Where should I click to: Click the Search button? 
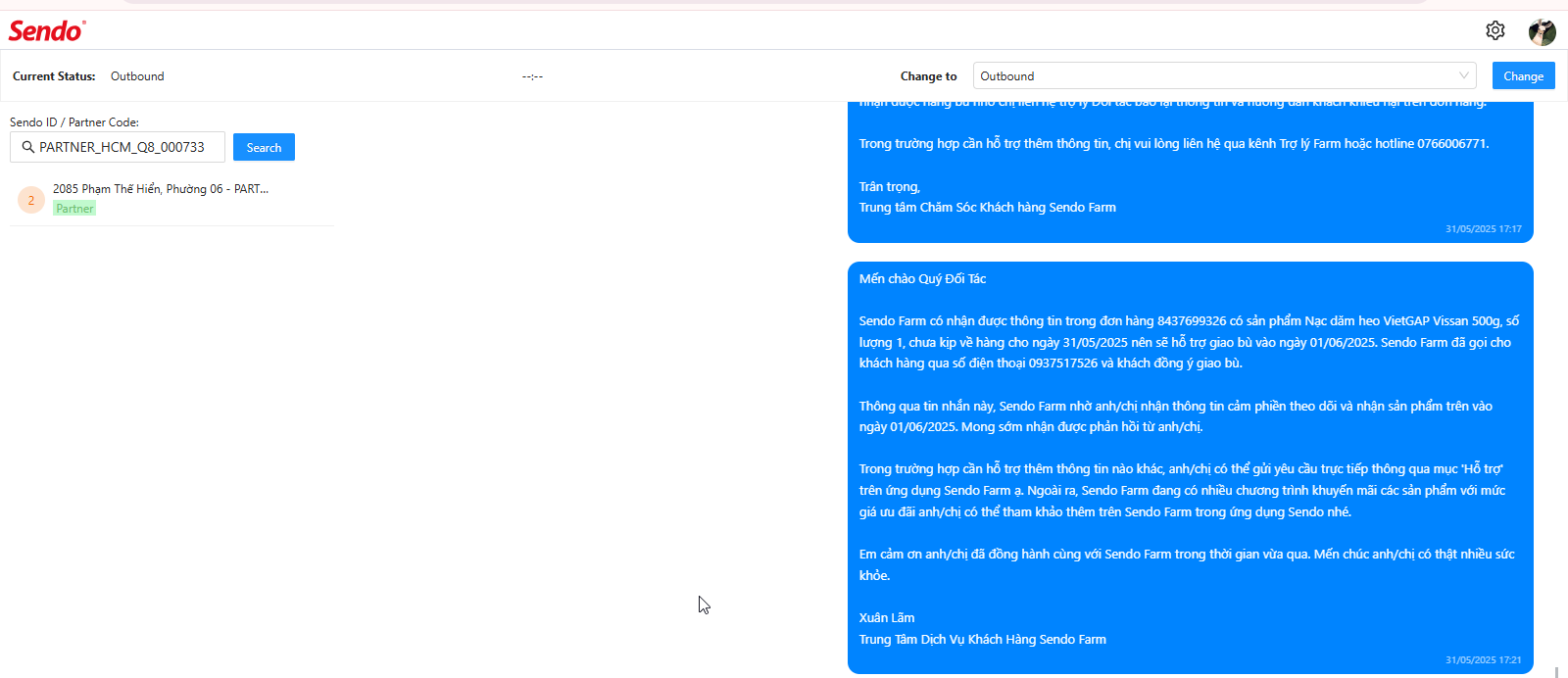tap(264, 147)
